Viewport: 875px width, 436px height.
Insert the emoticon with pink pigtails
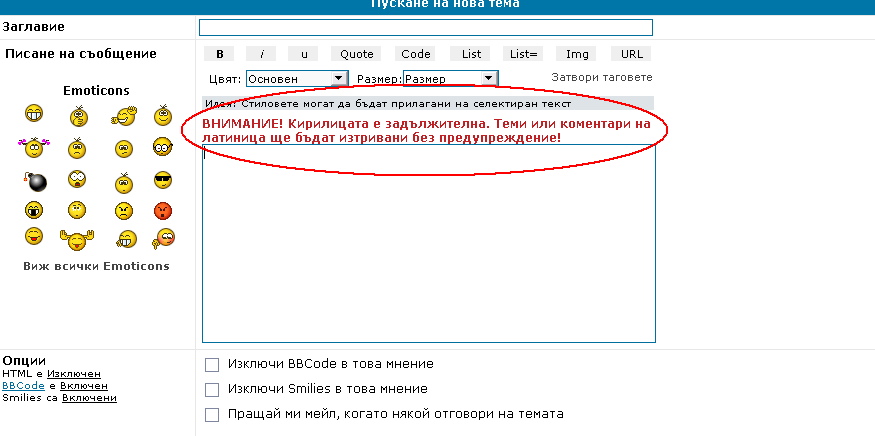tap(35, 148)
